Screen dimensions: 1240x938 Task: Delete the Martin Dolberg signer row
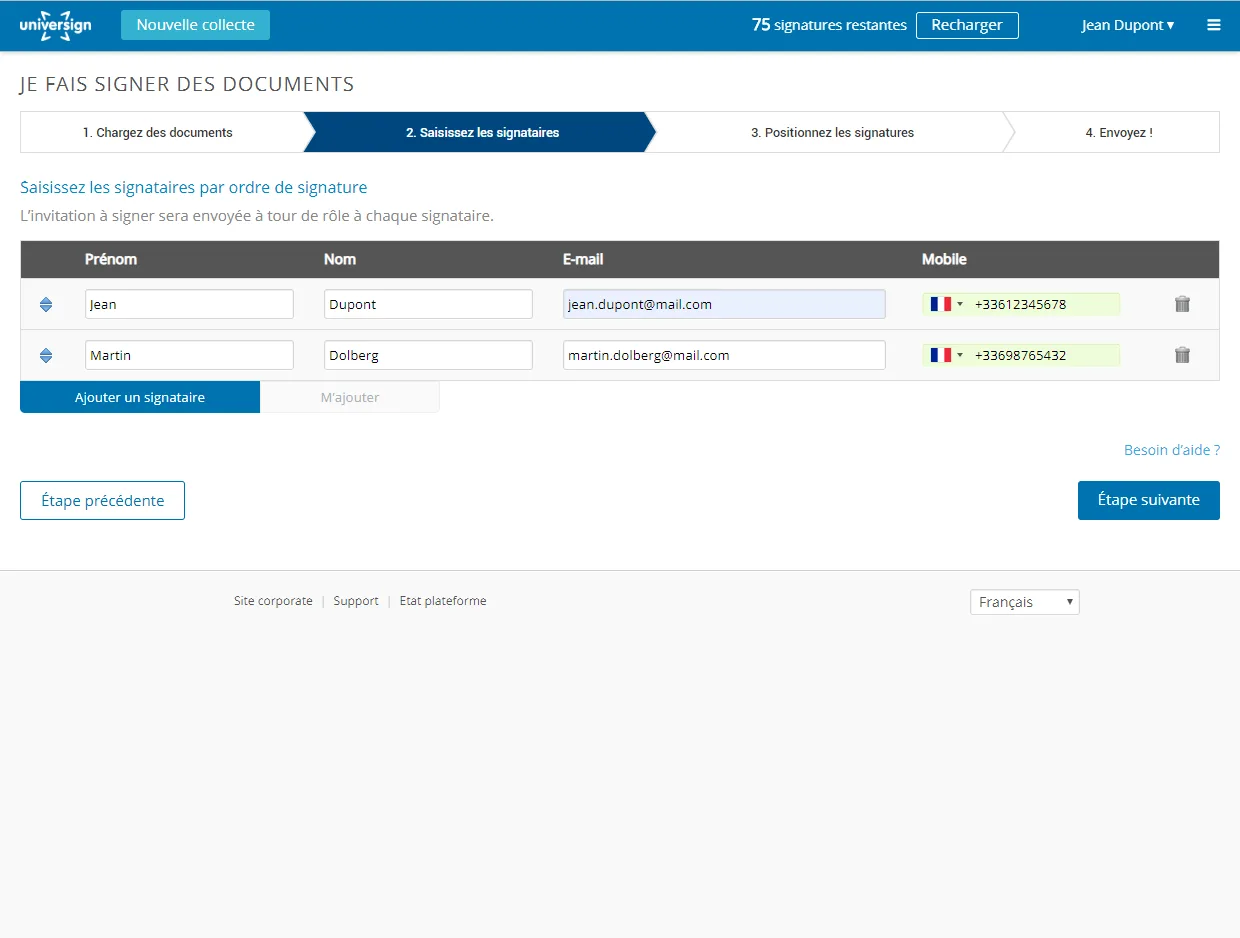point(1182,355)
